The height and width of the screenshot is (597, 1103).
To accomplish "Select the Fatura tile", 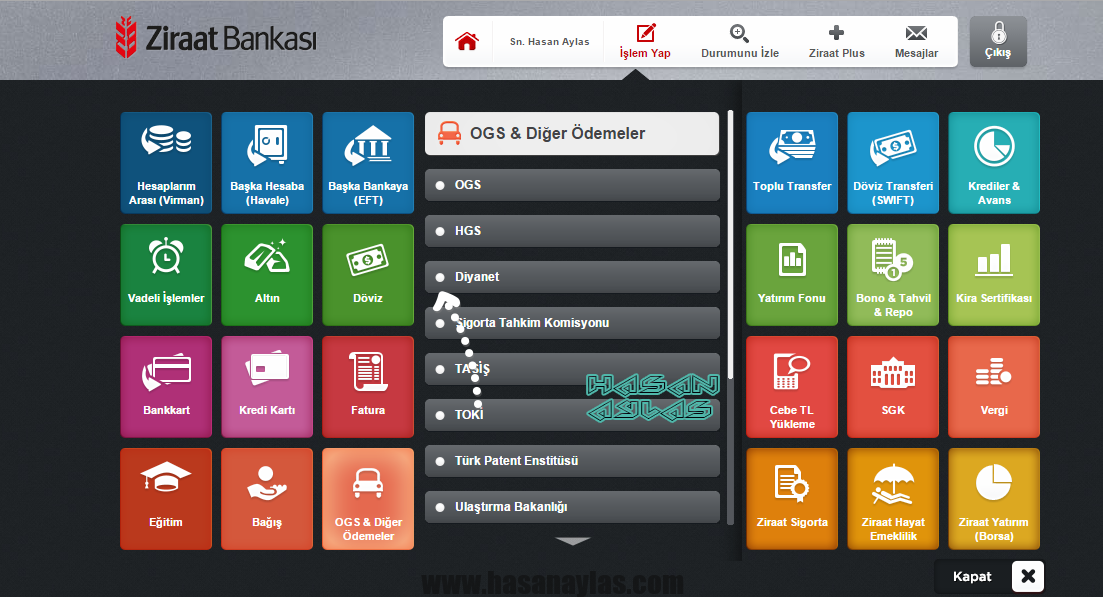I will [x=368, y=386].
